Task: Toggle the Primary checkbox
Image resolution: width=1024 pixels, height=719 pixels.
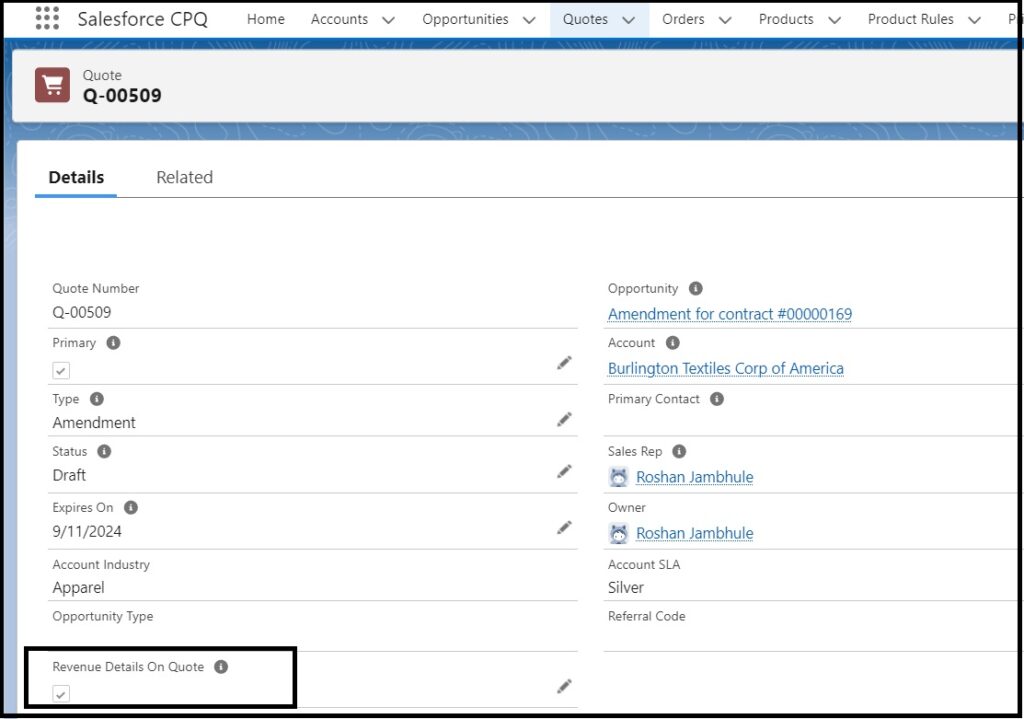Action: coord(61,371)
